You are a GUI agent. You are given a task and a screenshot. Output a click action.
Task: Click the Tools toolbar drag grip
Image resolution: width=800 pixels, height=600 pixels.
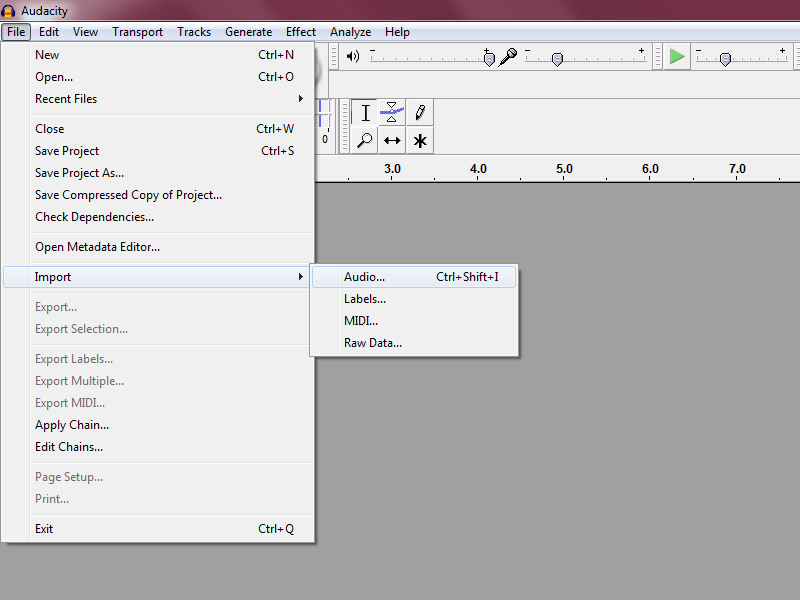[x=345, y=127]
